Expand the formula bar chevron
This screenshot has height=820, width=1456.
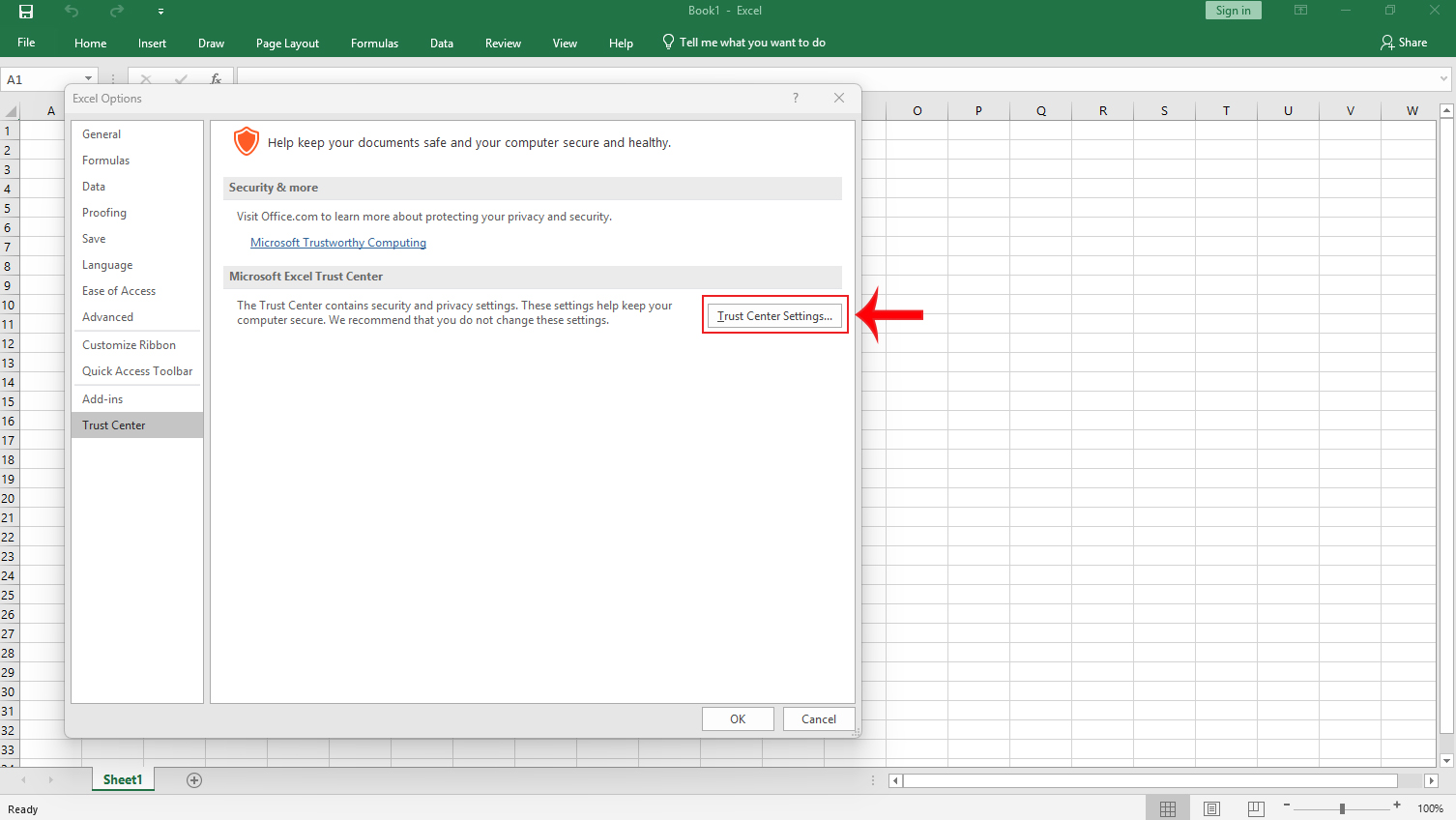click(x=1443, y=79)
